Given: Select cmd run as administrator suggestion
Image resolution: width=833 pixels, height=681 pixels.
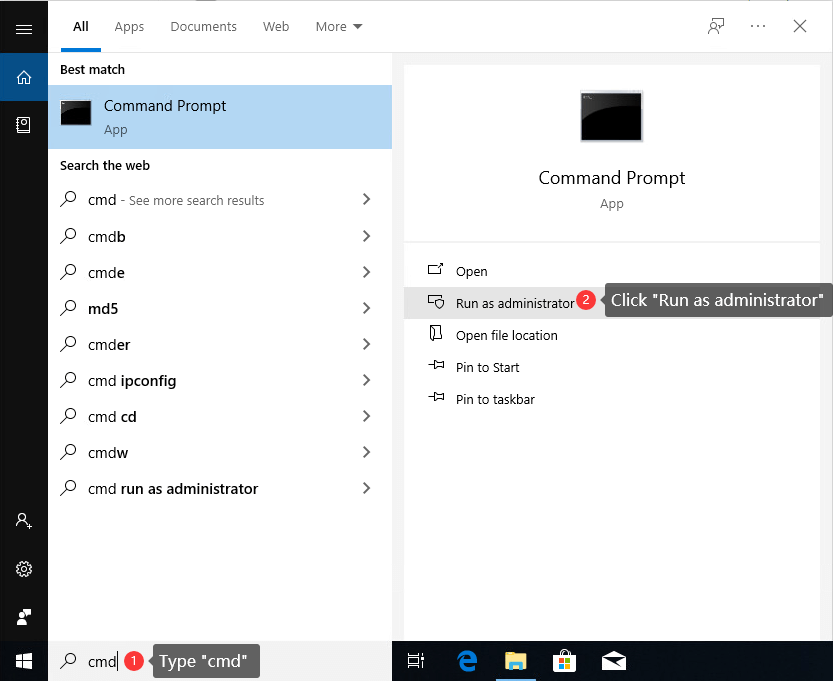Looking at the screenshot, I should 220,489.
